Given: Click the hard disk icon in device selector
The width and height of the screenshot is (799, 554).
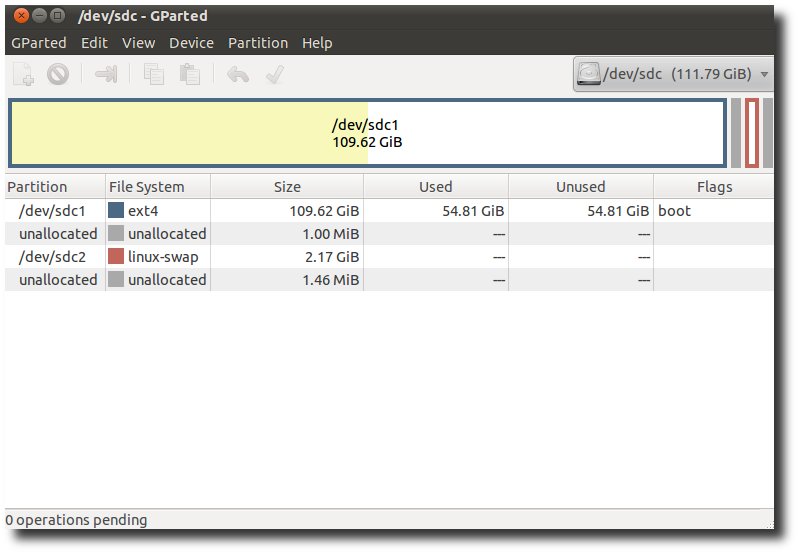Looking at the screenshot, I should point(589,74).
